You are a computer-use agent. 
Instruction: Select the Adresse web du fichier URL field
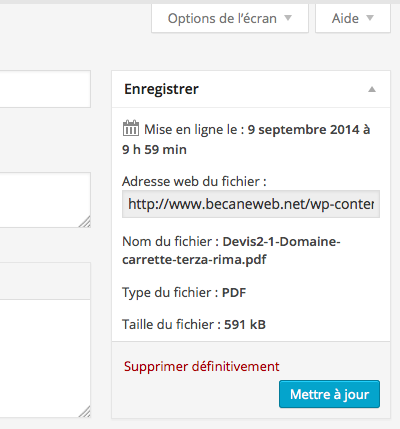251,204
